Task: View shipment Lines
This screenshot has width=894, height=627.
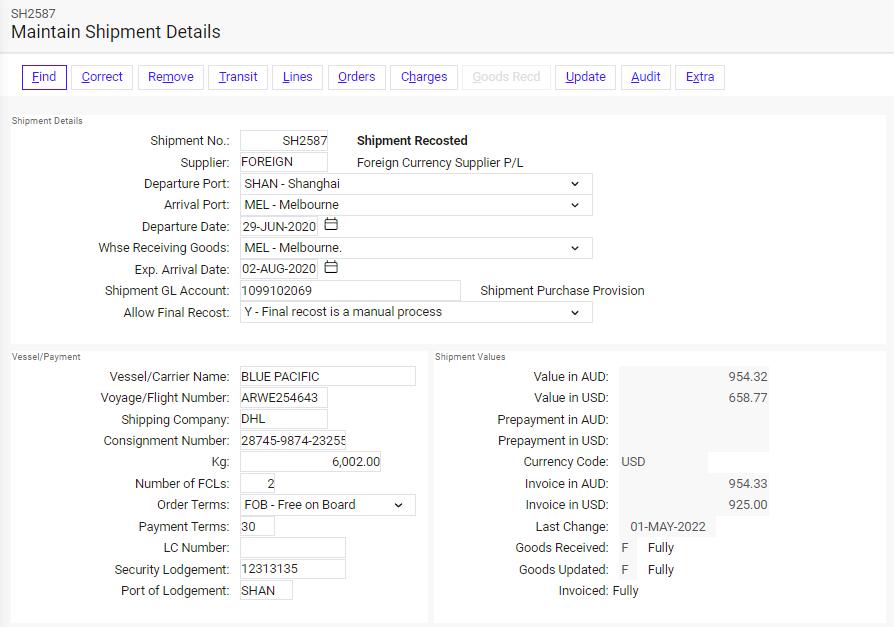Action: click(297, 76)
